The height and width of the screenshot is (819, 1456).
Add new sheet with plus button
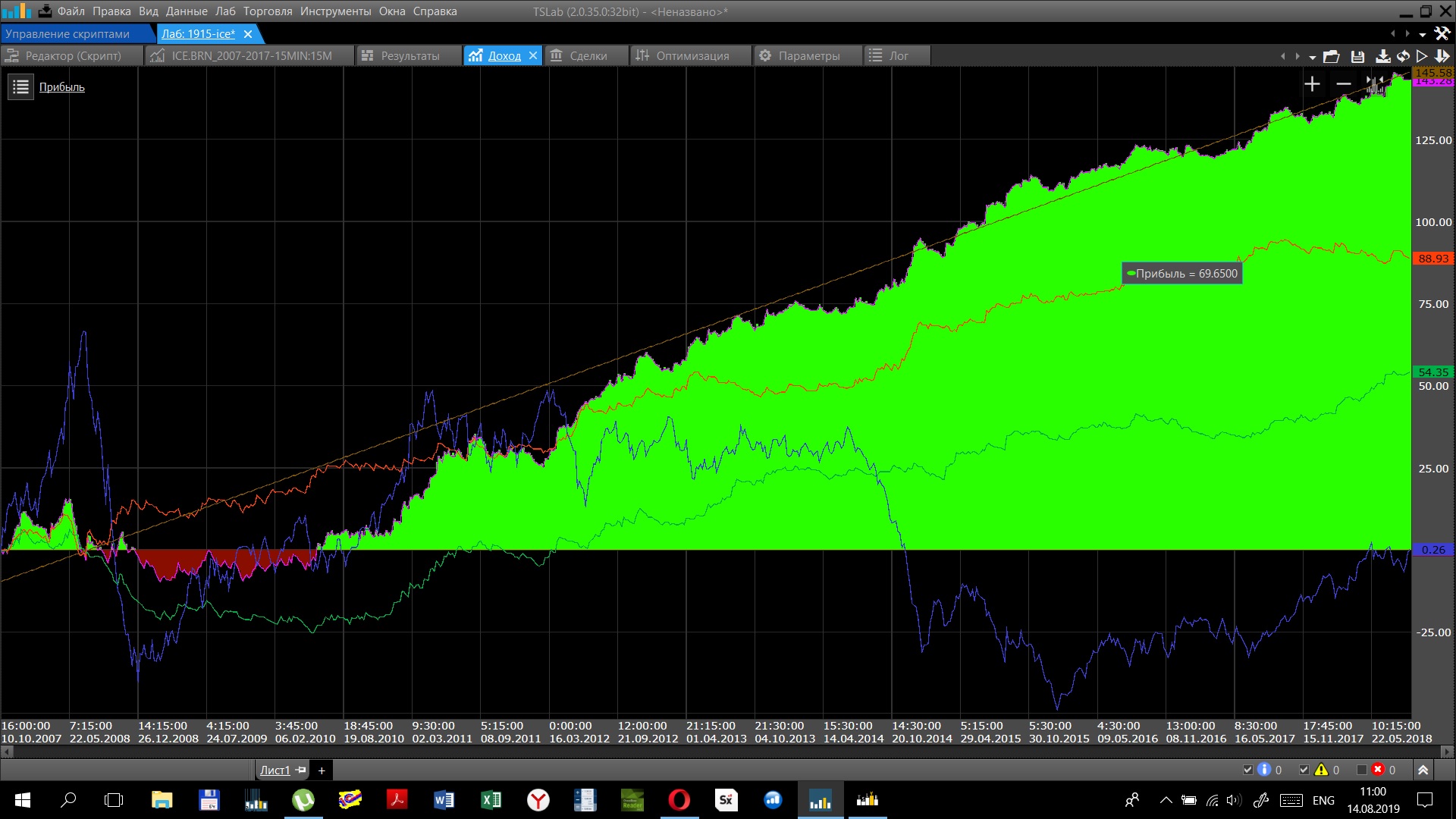click(322, 770)
